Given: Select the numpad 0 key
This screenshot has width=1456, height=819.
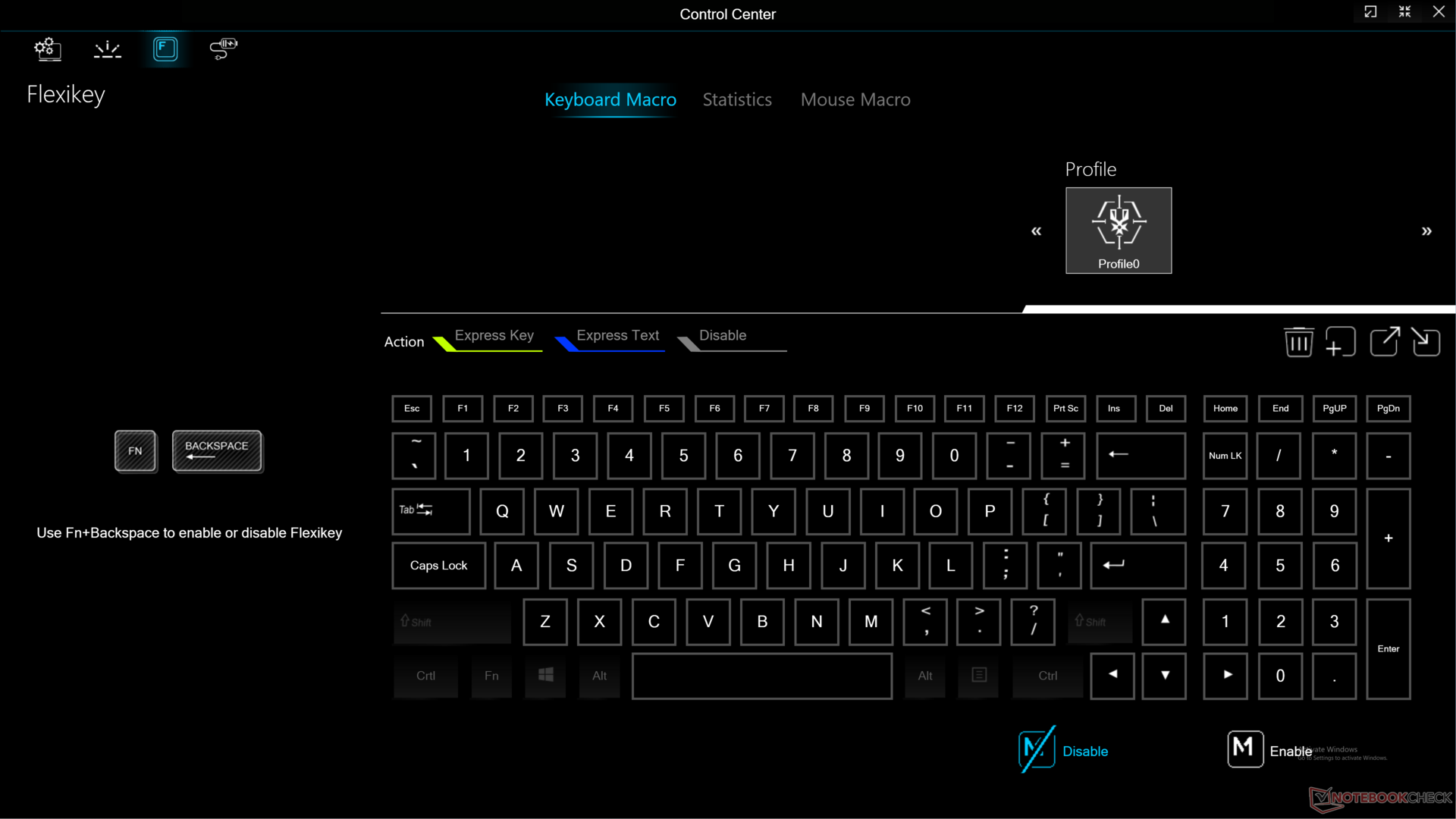Looking at the screenshot, I should pos(1280,676).
